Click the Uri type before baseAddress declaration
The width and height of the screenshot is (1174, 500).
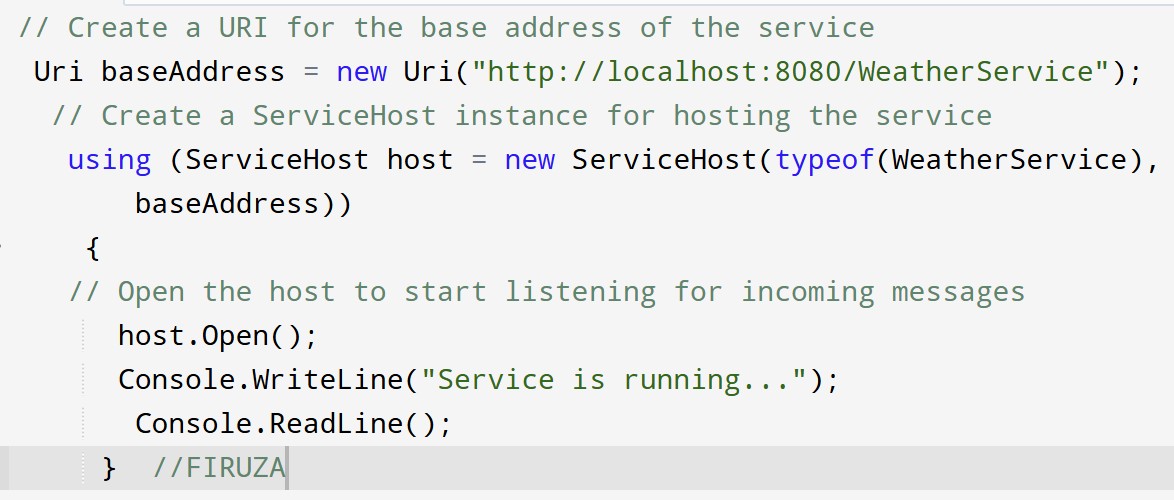tap(58, 72)
